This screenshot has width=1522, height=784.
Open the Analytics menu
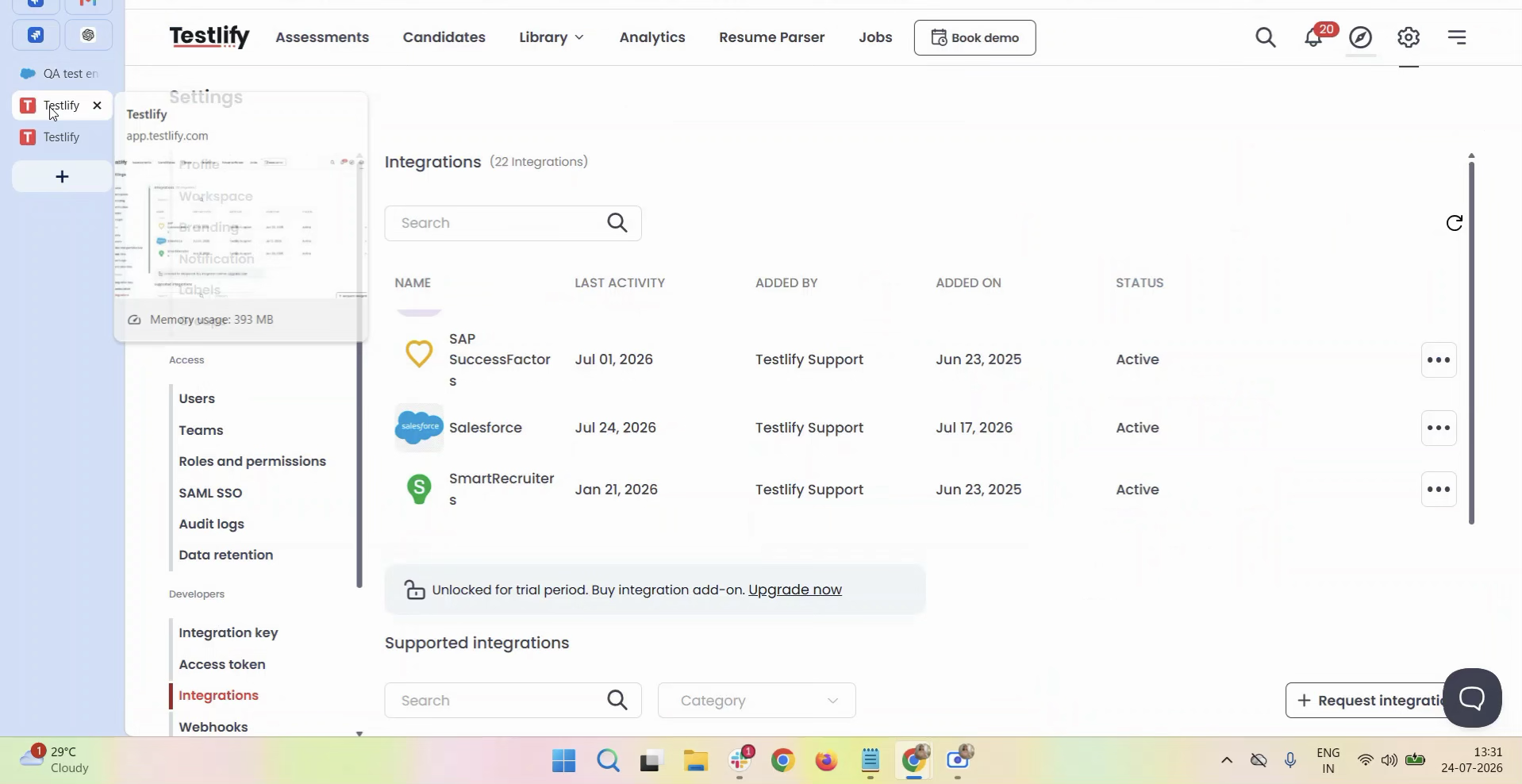[x=652, y=37]
